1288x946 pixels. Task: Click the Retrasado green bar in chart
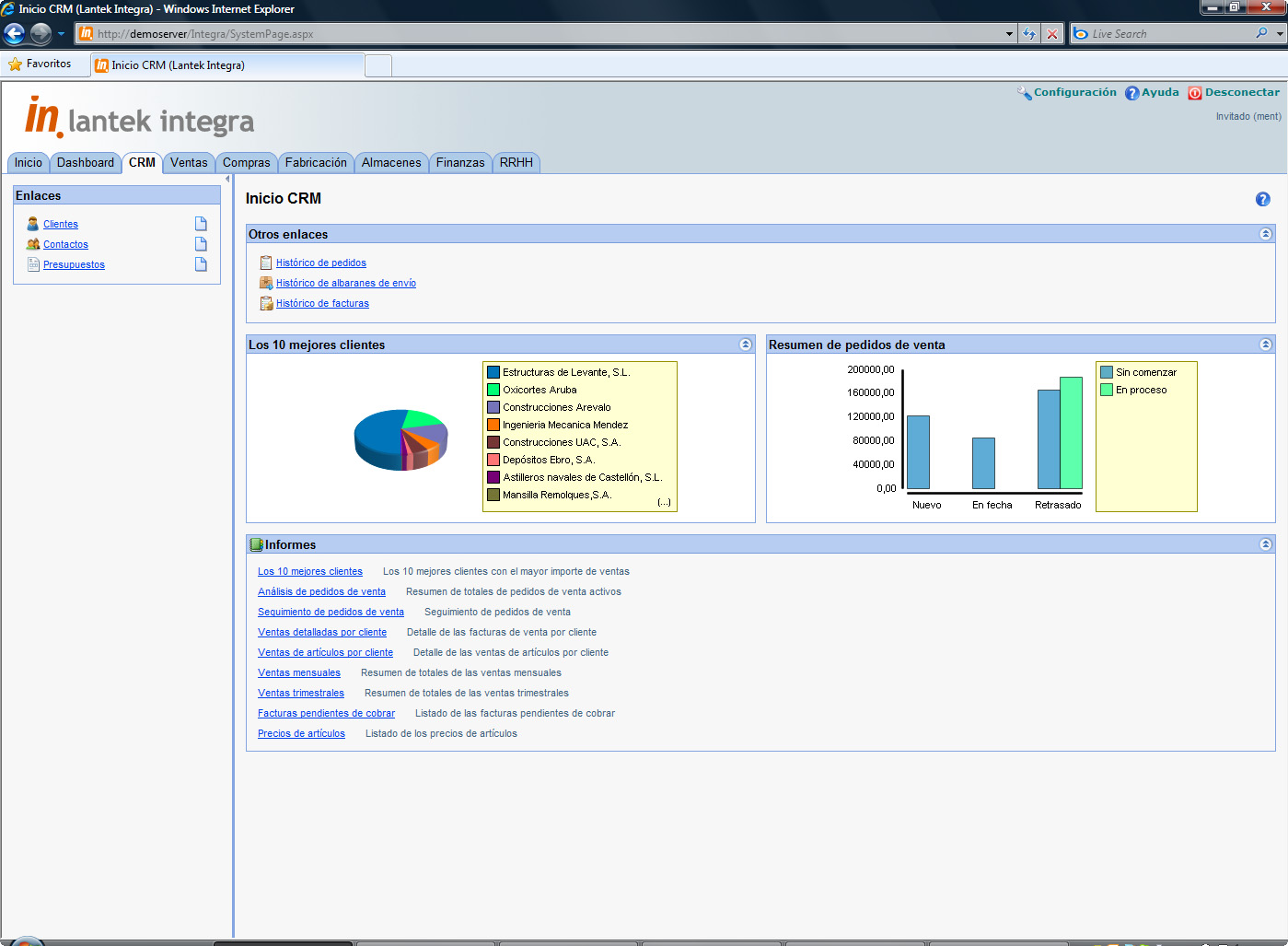point(1071,433)
